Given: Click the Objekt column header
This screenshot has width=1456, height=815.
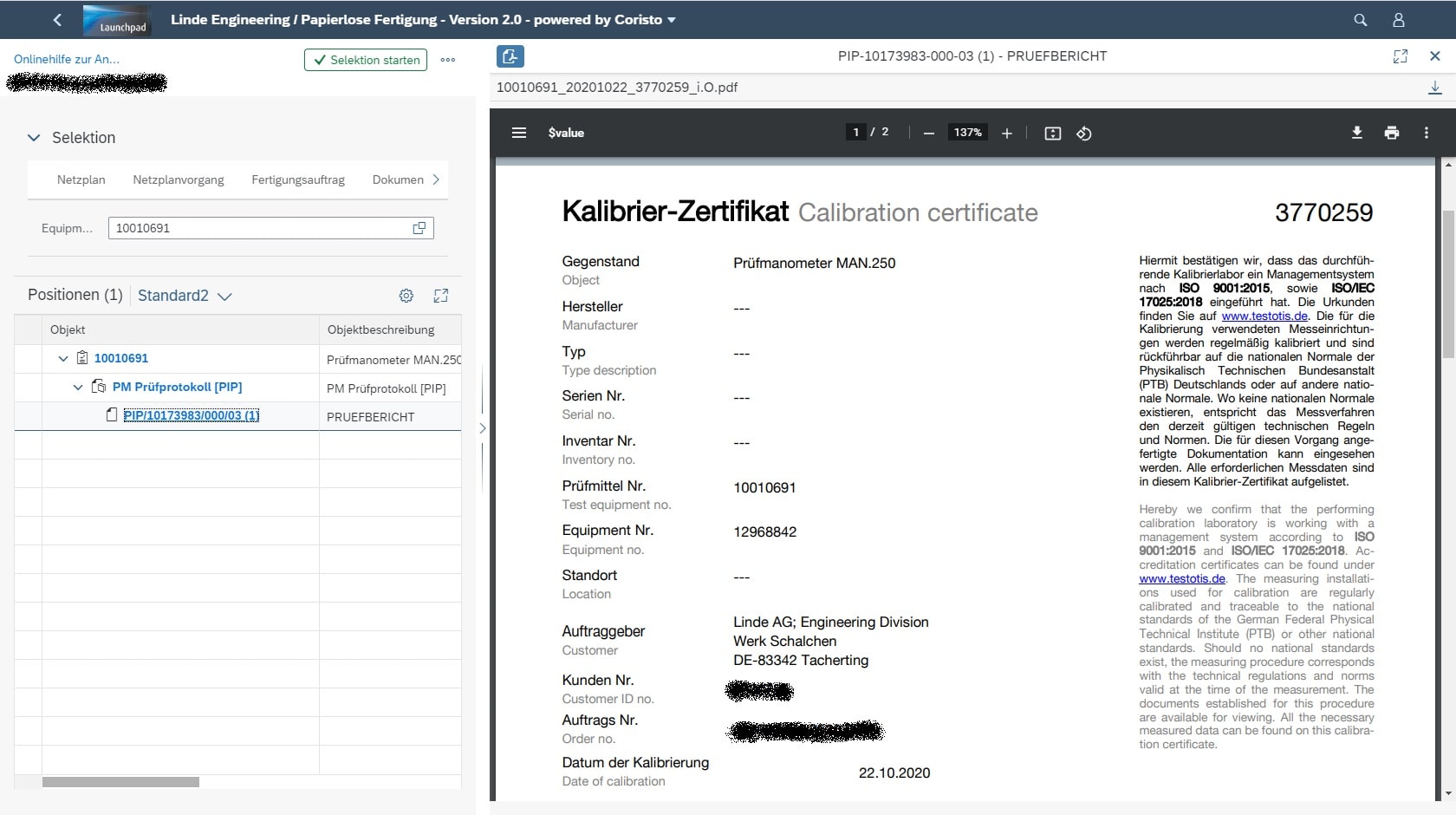Looking at the screenshot, I should tap(180, 329).
